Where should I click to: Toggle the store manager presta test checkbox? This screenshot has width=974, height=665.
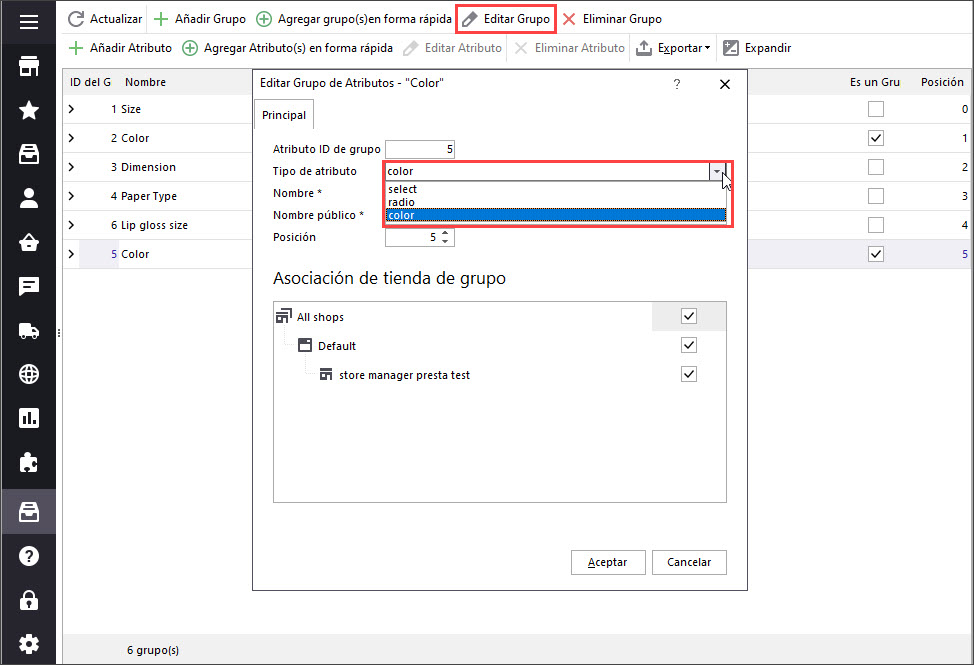(x=689, y=374)
